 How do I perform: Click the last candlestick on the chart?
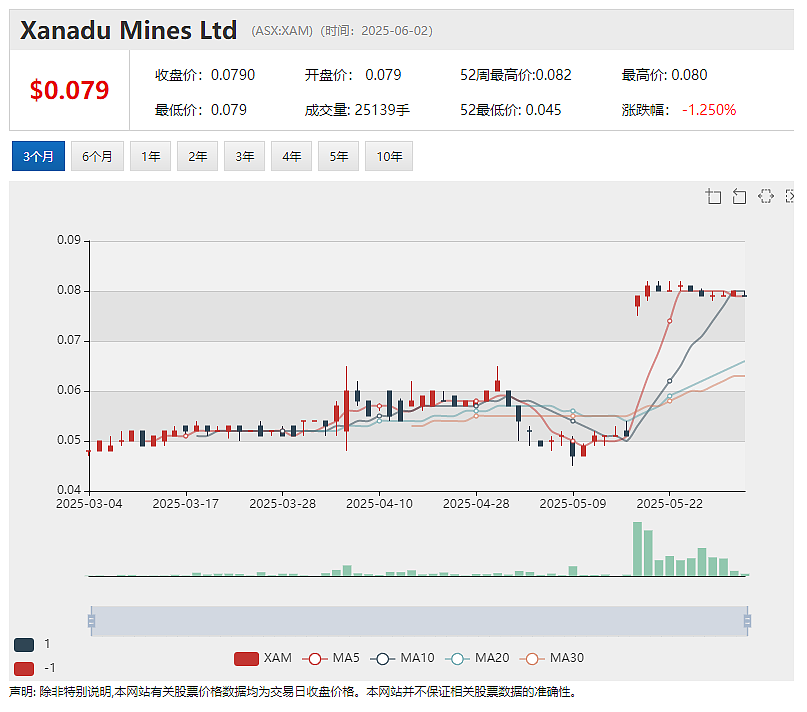coord(745,295)
